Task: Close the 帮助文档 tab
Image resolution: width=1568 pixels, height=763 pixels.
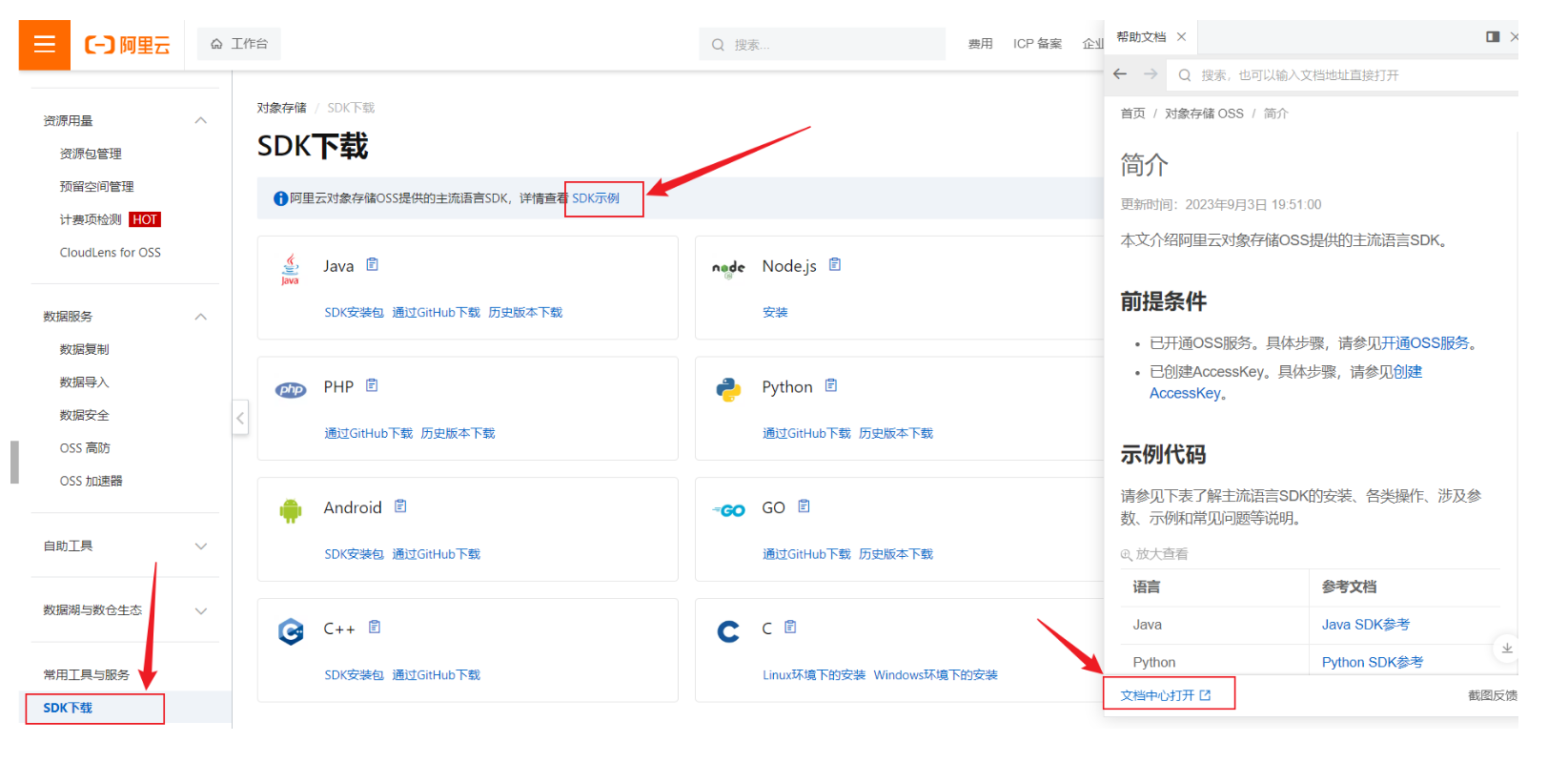Action: [1182, 37]
